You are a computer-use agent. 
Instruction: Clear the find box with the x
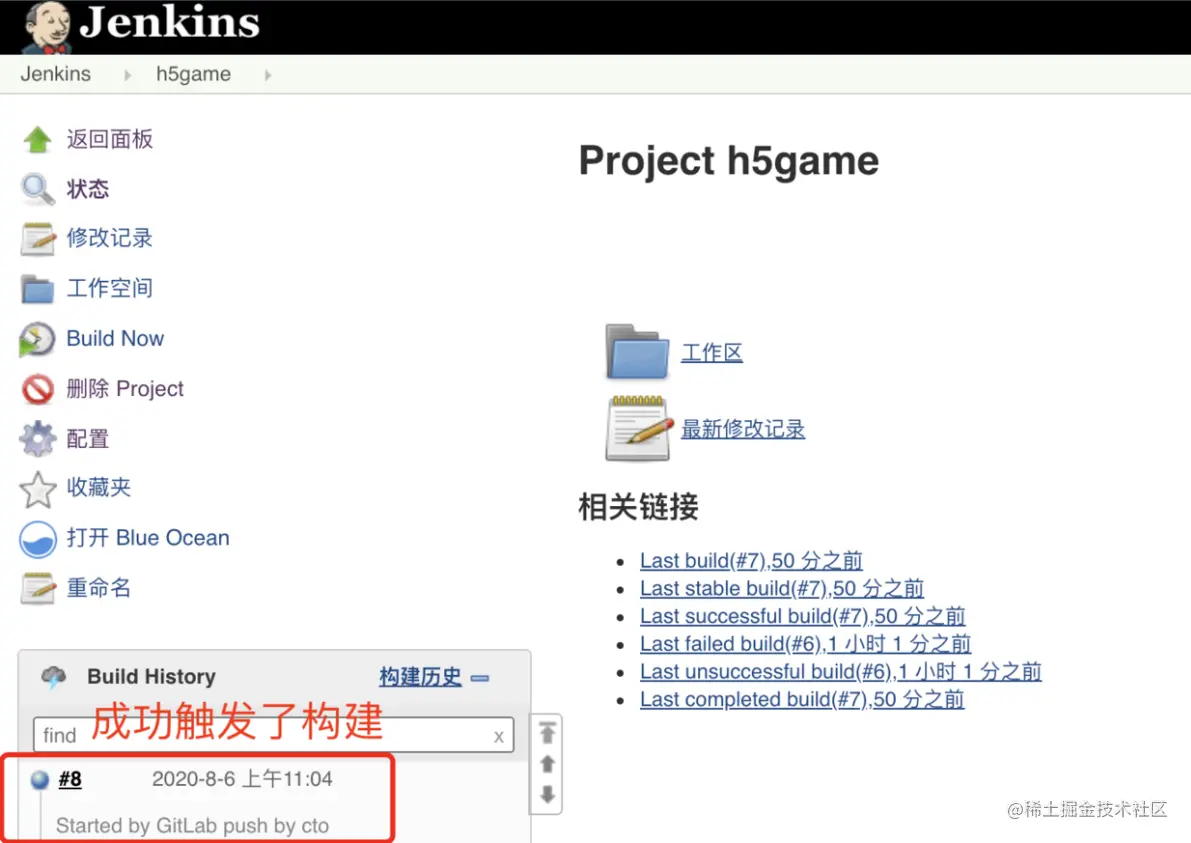[x=498, y=737]
